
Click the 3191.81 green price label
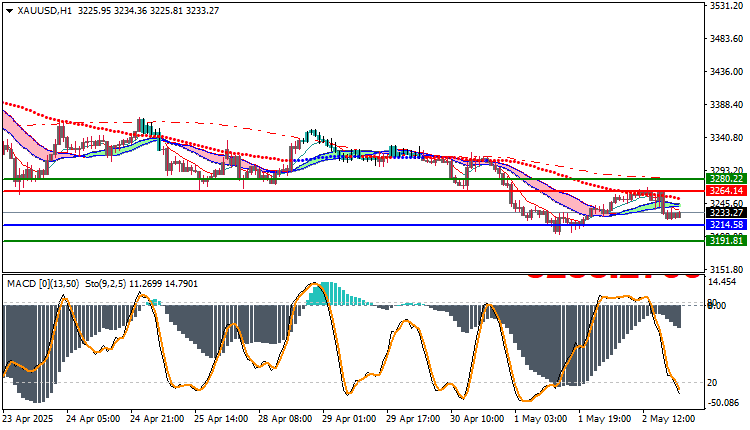pos(727,241)
